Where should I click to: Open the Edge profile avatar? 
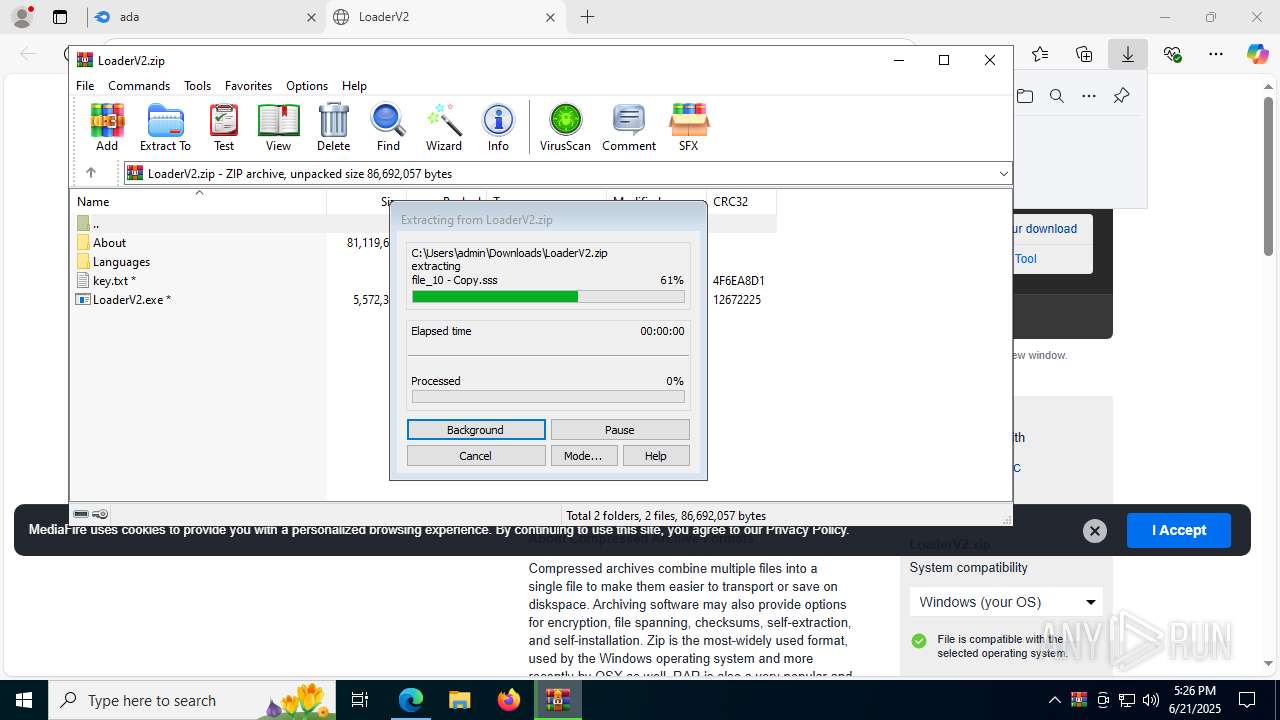click(x=22, y=17)
